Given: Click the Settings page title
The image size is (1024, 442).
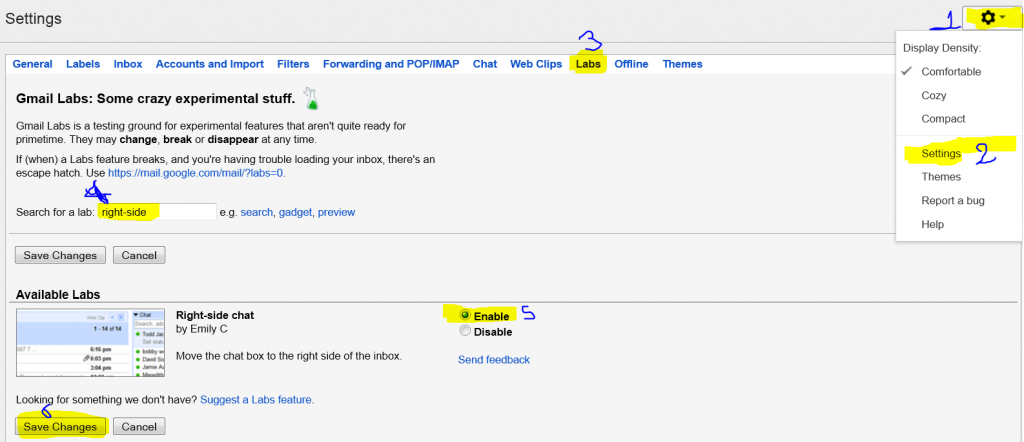Looking at the screenshot, I should (x=33, y=19).
